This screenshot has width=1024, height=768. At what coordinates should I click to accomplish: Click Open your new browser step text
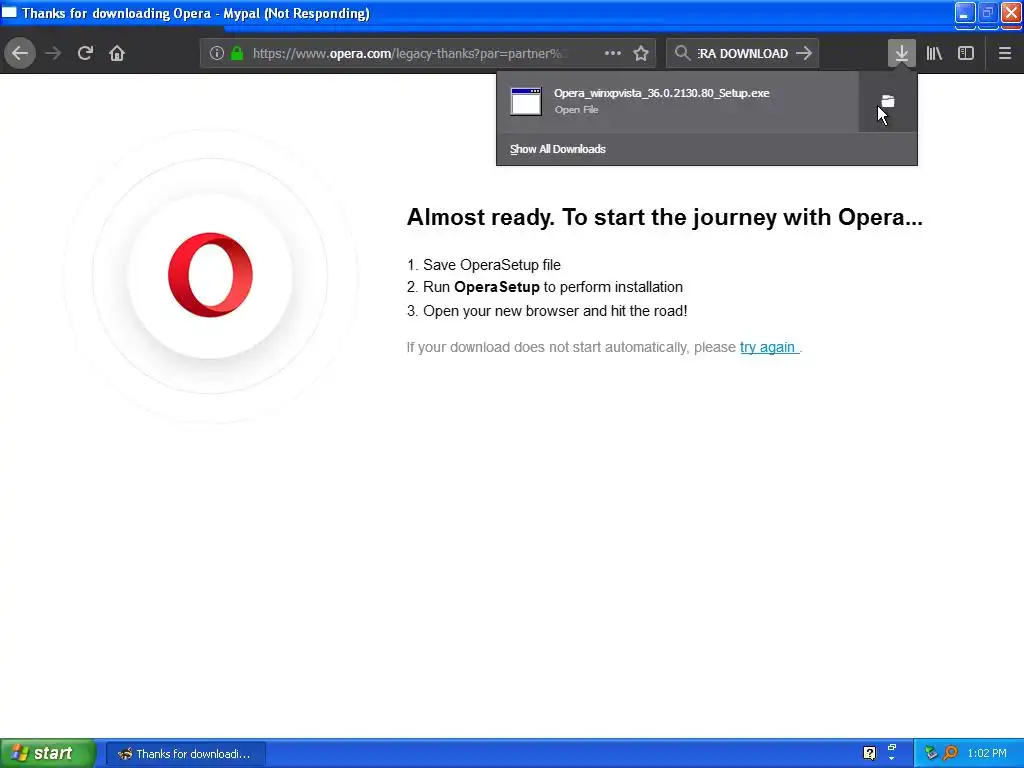tap(547, 311)
